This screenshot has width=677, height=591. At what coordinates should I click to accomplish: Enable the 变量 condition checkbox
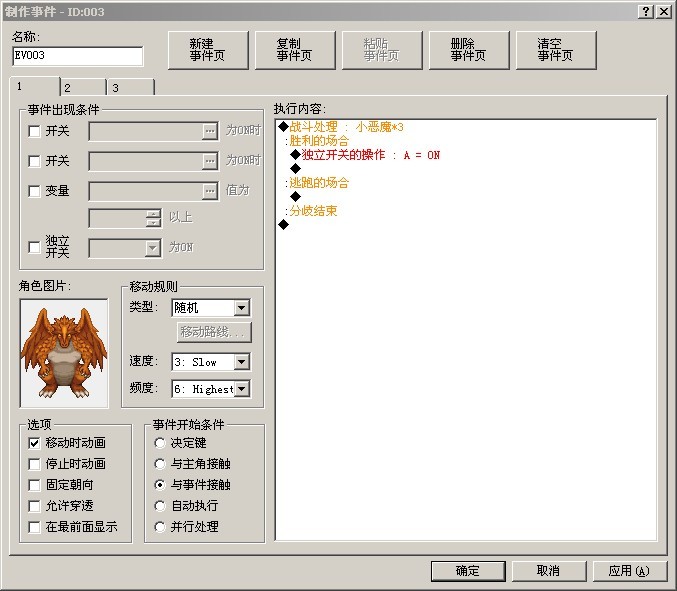pos(34,191)
